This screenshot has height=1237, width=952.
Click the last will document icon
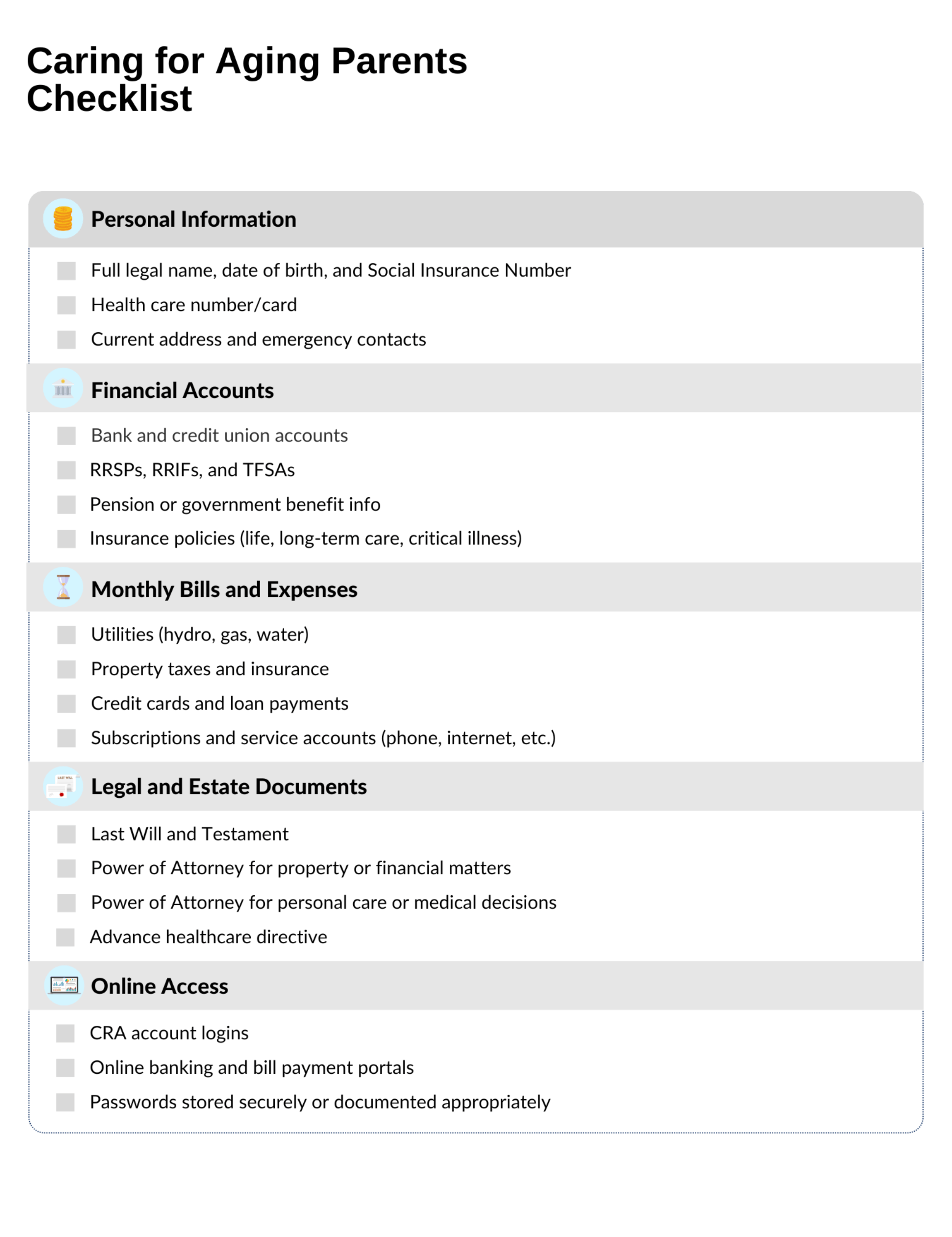tap(63, 786)
